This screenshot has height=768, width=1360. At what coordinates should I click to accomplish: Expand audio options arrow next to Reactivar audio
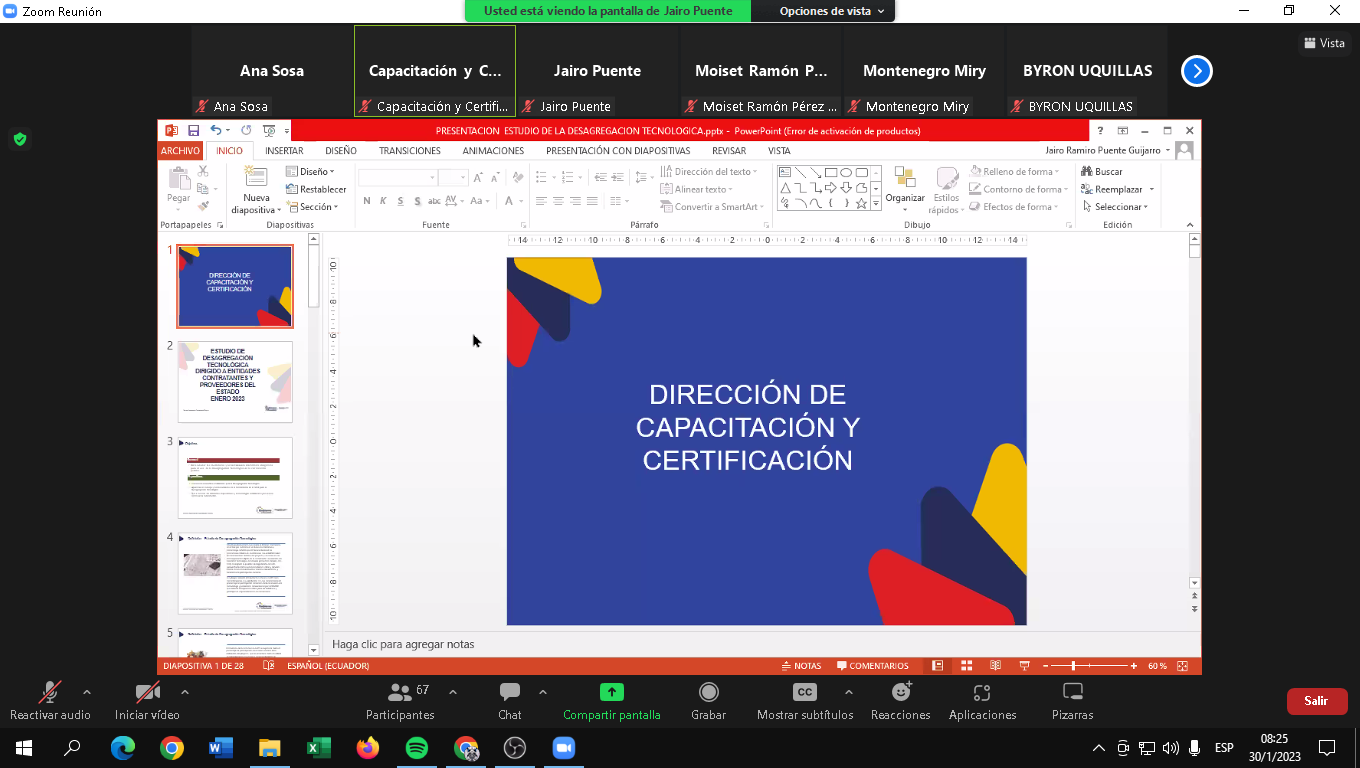pyautogui.click(x=87, y=692)
